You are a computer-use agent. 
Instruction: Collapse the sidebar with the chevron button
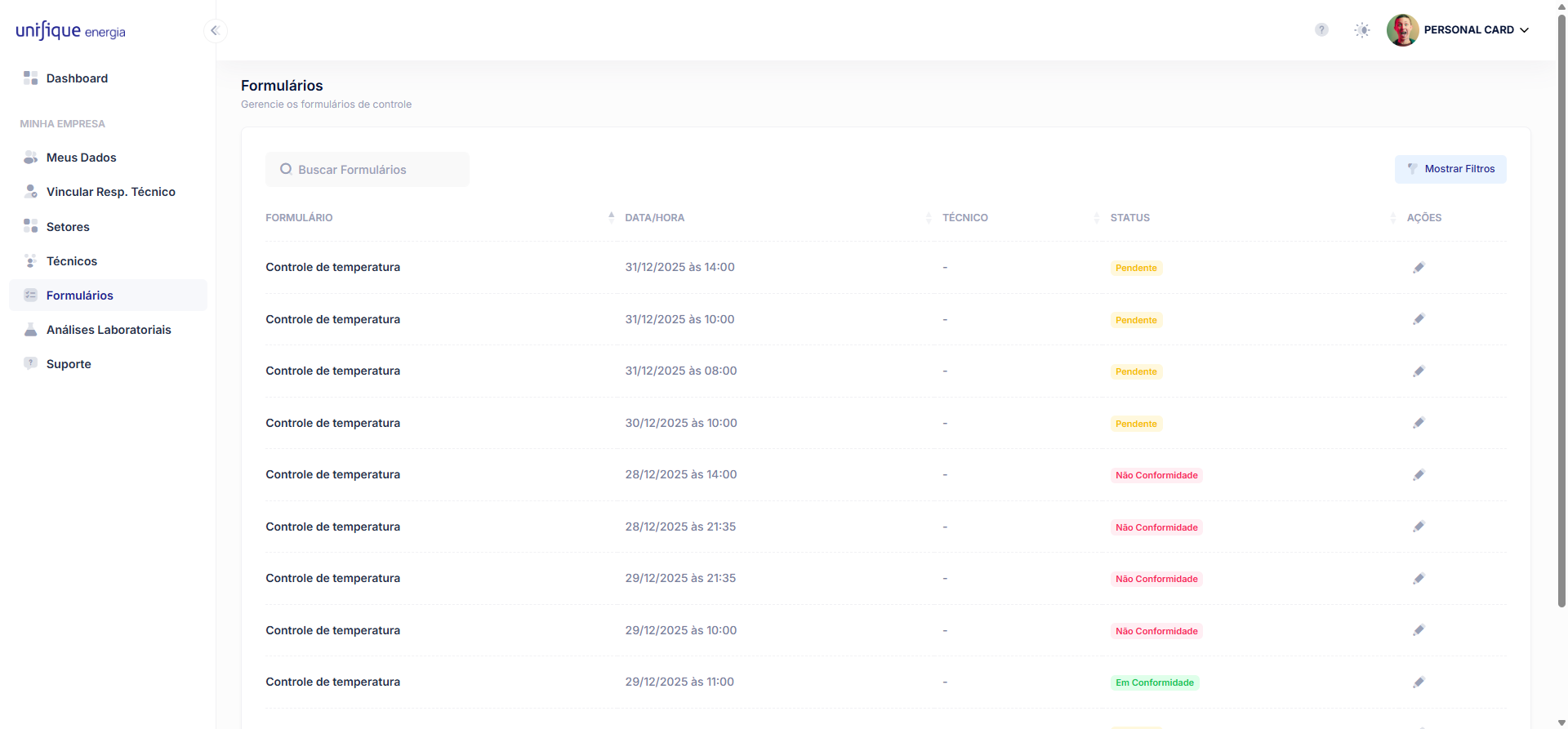[215, 31]
